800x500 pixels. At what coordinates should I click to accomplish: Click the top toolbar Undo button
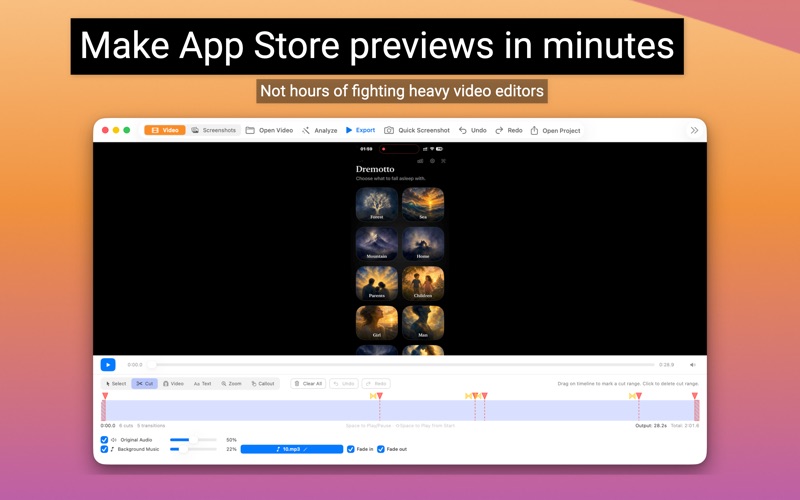tap(472, 130)
